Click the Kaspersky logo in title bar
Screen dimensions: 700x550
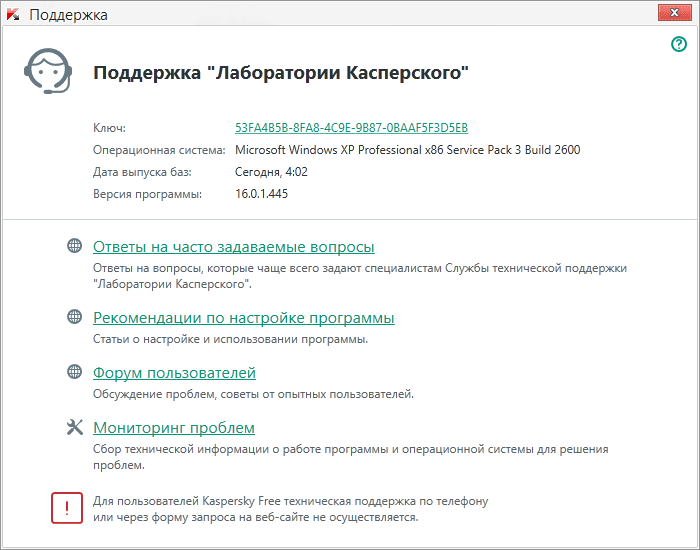[13, 15]
